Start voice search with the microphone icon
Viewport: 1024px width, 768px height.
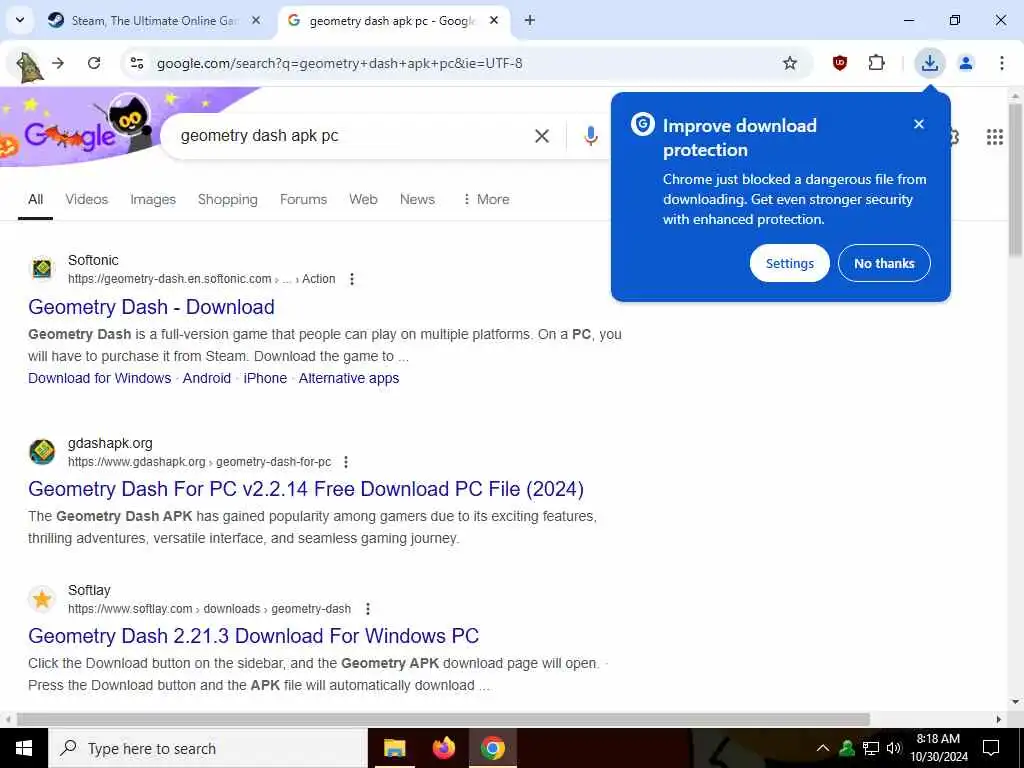coord(590,136)
